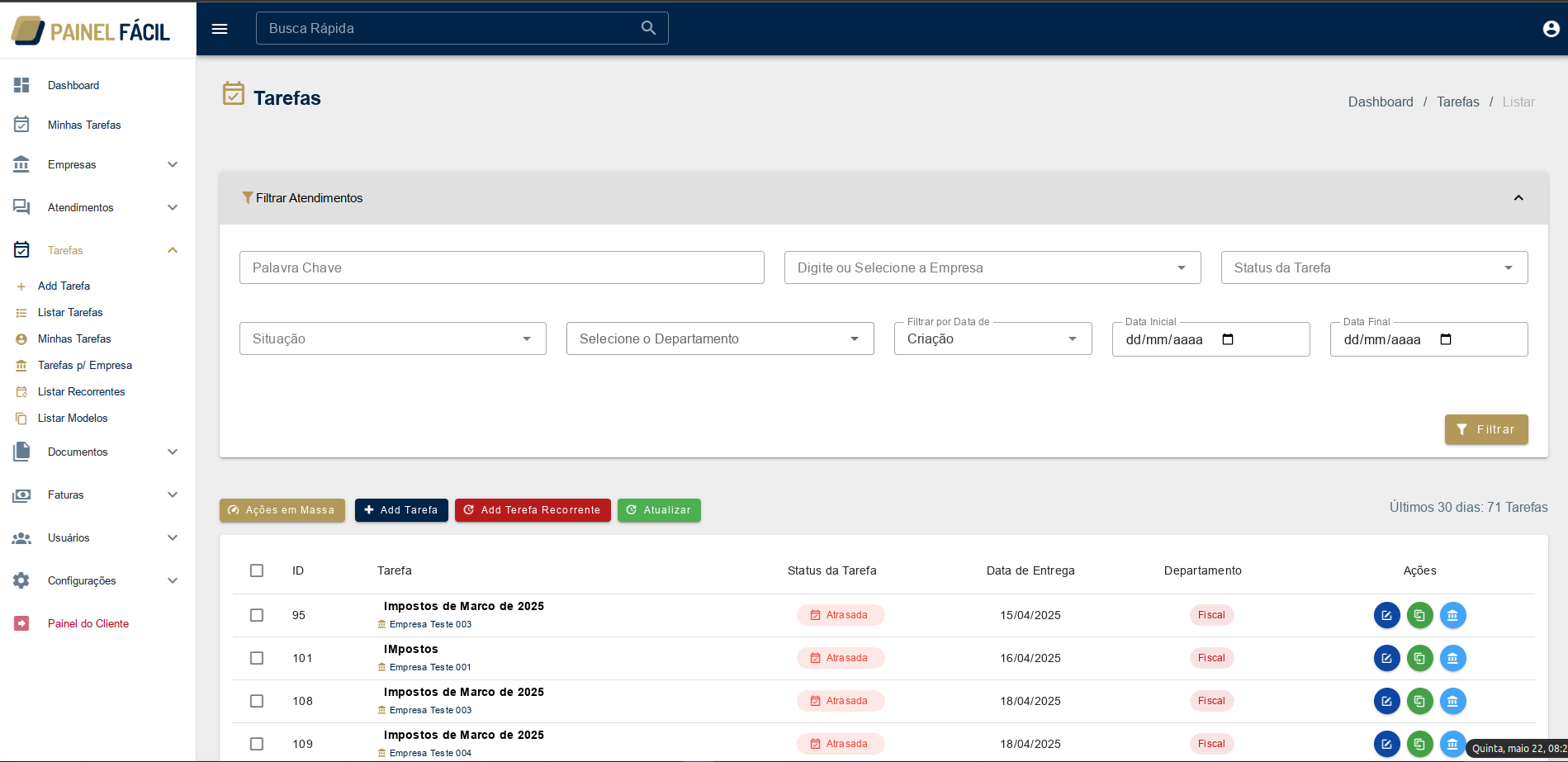Edit task 108 with pencil icon
Viewport: 1568px width, 762px height.
coord(1386,701)
